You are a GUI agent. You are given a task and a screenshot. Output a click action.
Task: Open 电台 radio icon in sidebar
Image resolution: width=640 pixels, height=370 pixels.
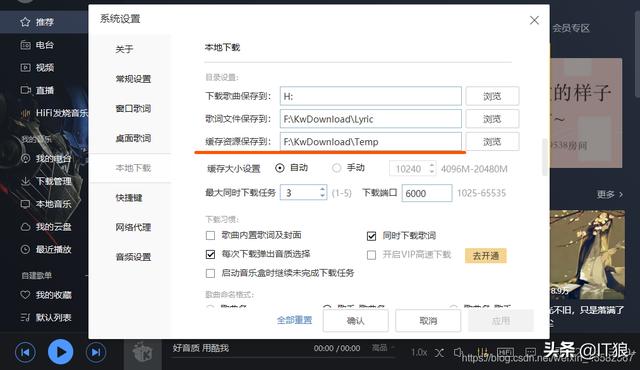(x=25, y=45)
